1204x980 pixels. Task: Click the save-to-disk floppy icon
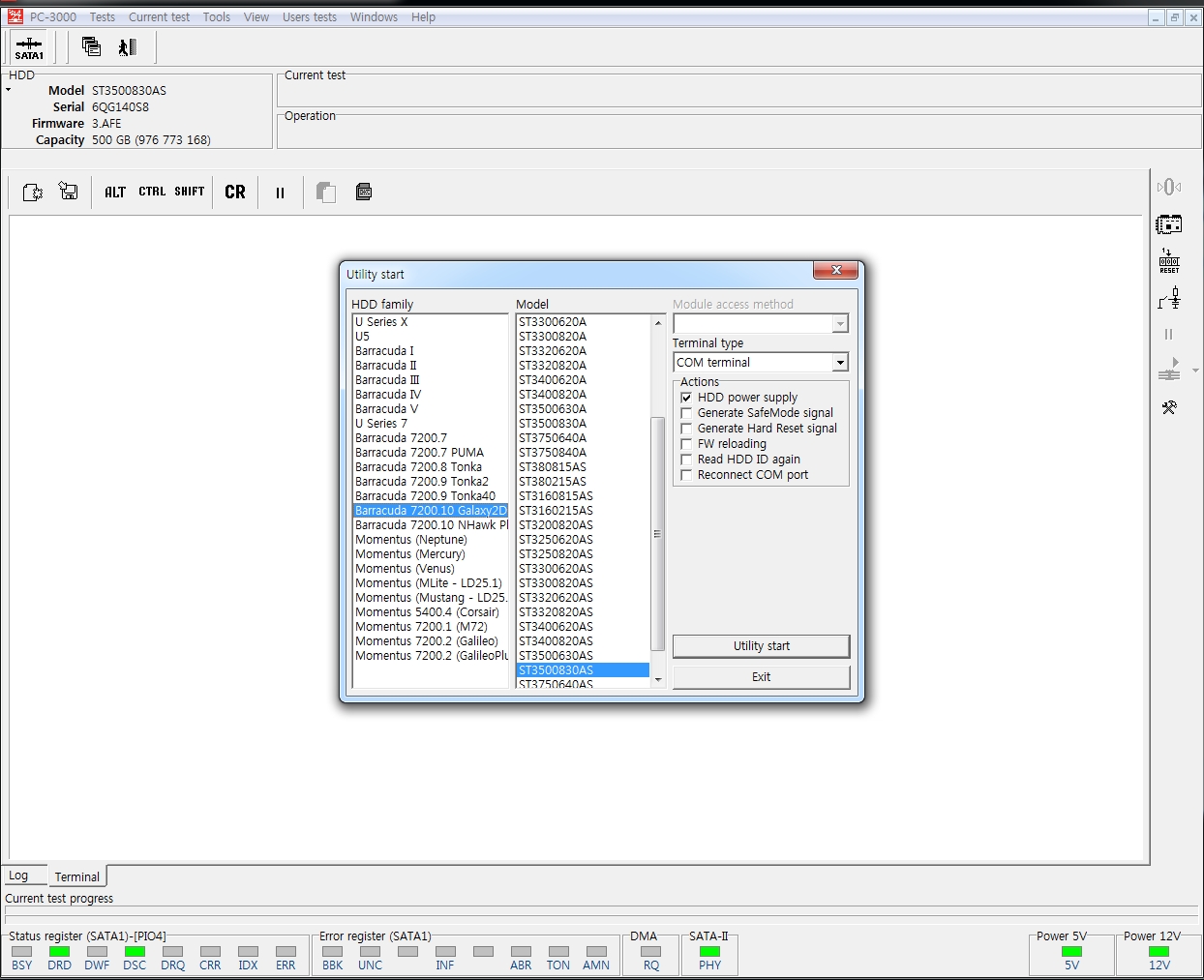(x=69, y=192)
